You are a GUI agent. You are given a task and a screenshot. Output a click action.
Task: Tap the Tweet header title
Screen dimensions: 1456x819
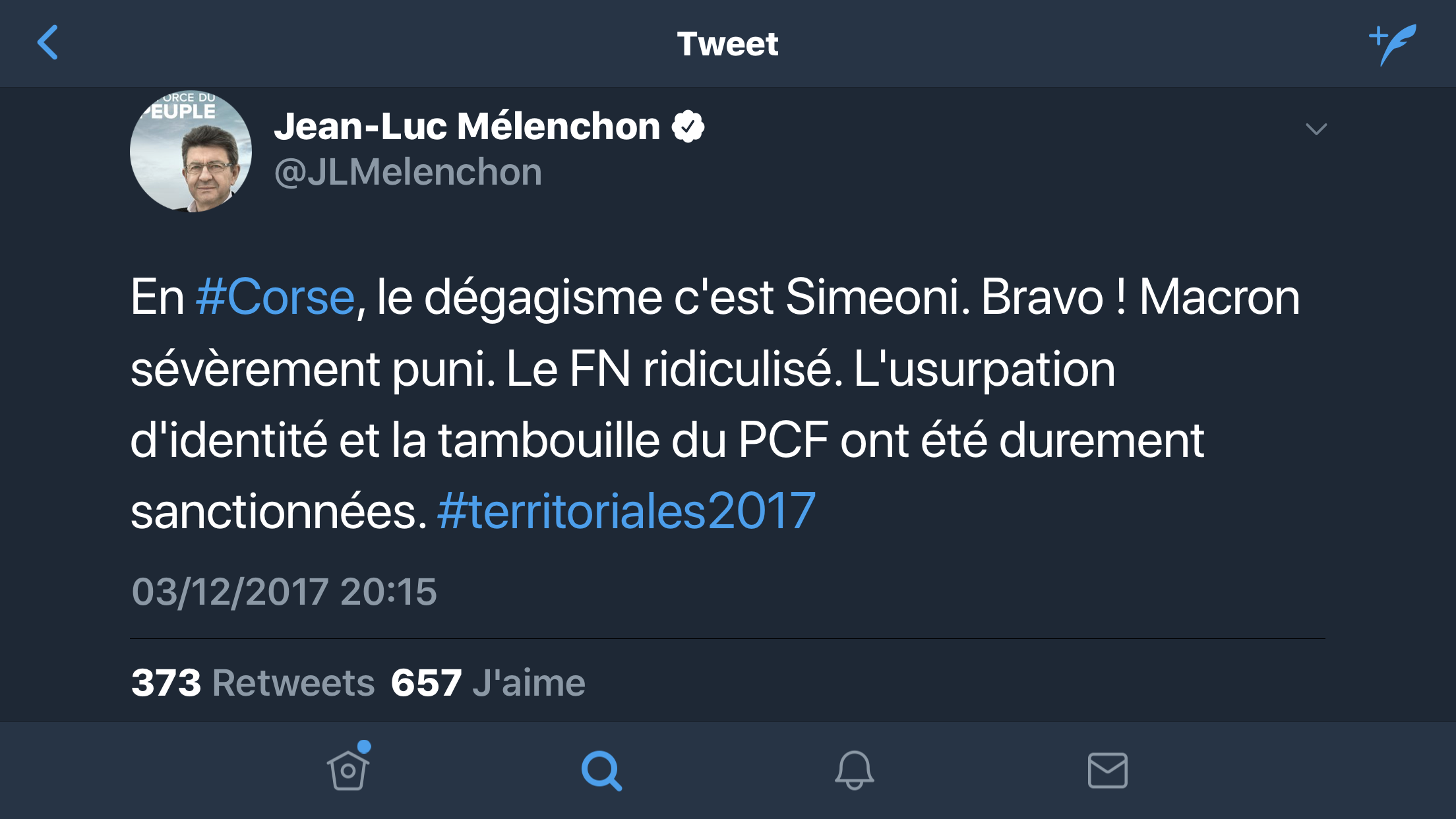(x=727, y=44)
